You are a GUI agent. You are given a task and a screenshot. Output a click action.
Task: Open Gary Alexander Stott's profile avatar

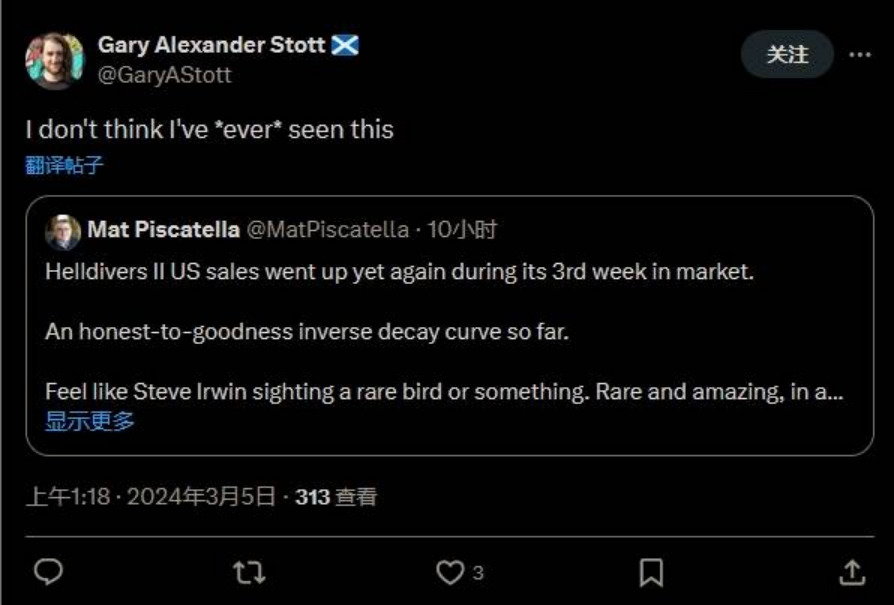pyautogui.click(x=54, y=61)
